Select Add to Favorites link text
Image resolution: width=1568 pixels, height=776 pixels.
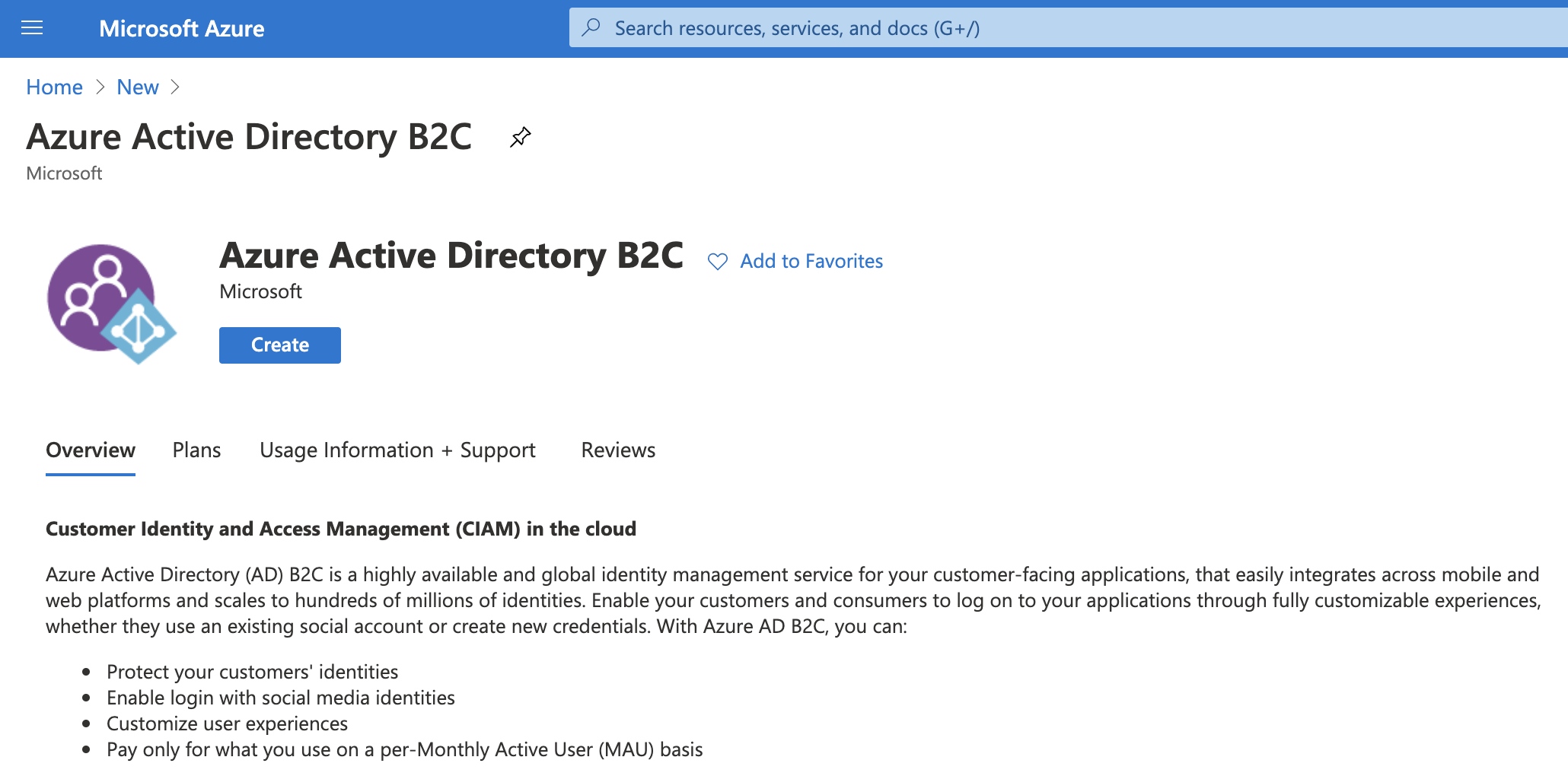coord(811,262)
